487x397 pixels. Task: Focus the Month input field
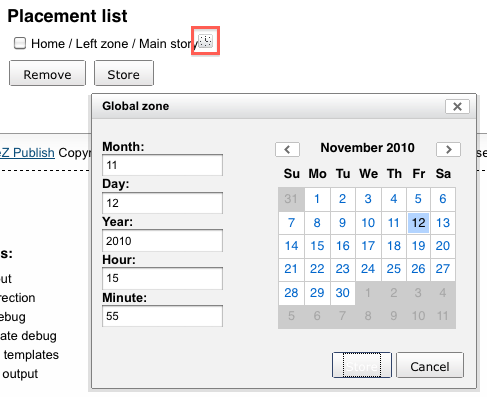(162, 165)
